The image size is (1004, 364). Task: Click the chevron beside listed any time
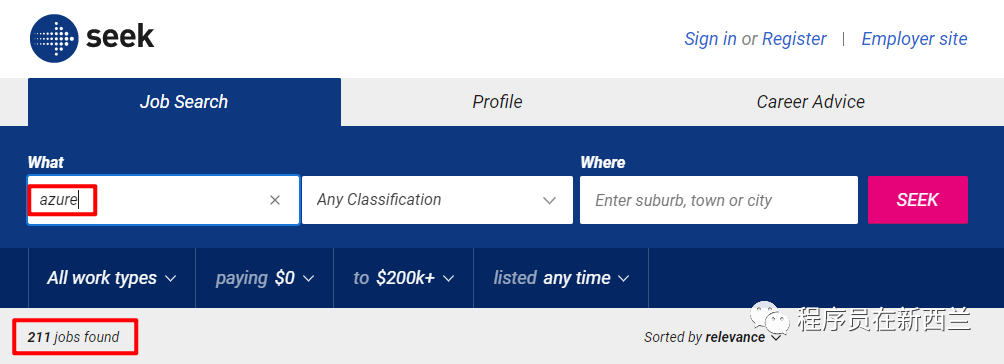pyautogui.click(x=624, y=278)
